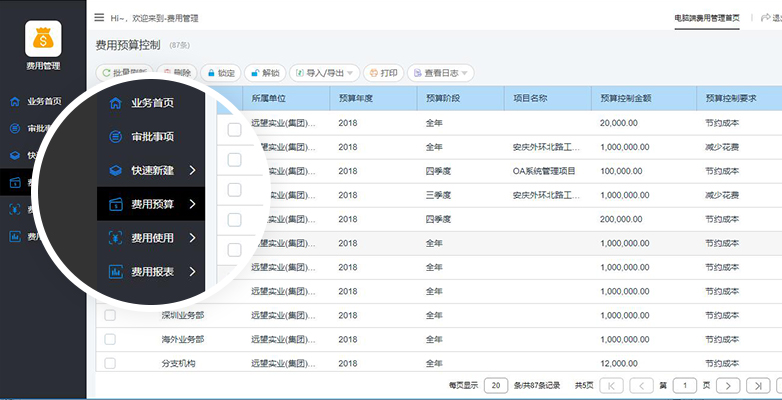
Task: Click the 快速新建 layers icon
Action: pyautogui.click(x=116, y=171)
